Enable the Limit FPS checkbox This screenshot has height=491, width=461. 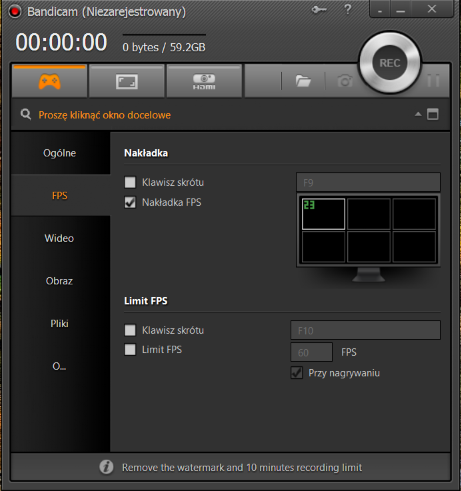[130, 350]
